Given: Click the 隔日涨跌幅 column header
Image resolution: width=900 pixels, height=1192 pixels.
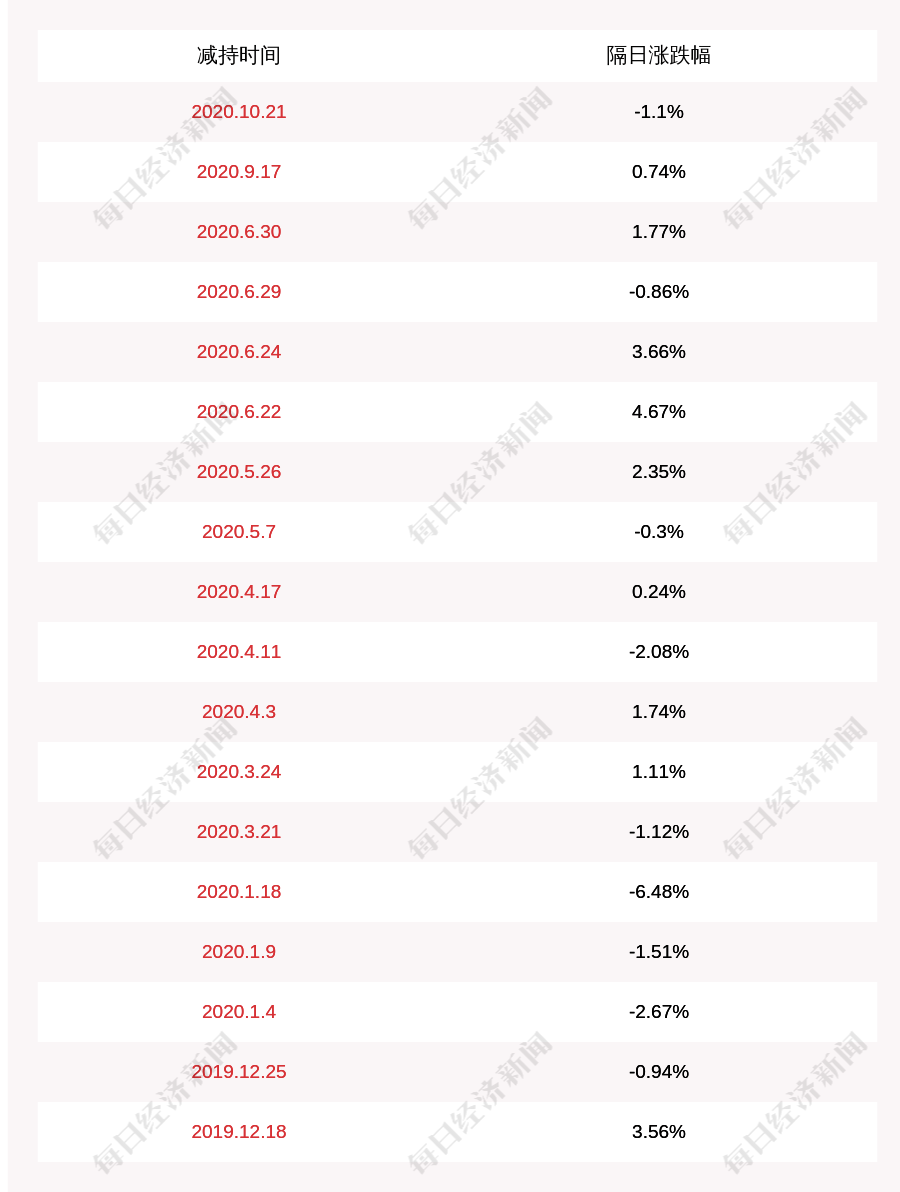Looking at the screenshot, I should tap(658, 55).
